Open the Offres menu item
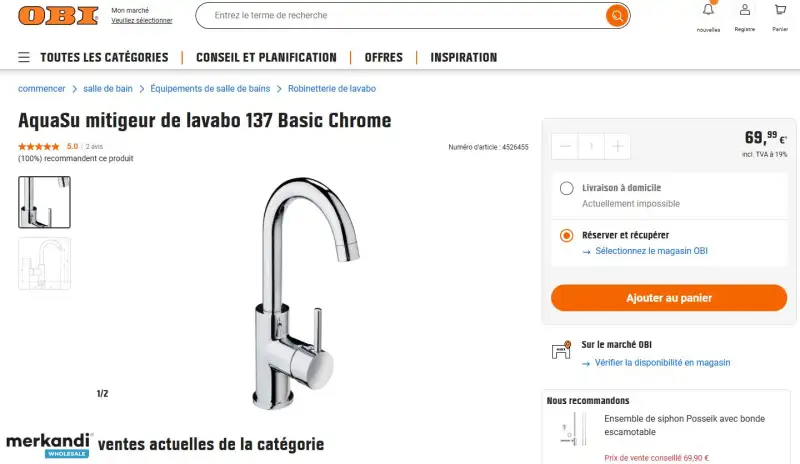This screenshot has width=800, height=464. (384, 57)
